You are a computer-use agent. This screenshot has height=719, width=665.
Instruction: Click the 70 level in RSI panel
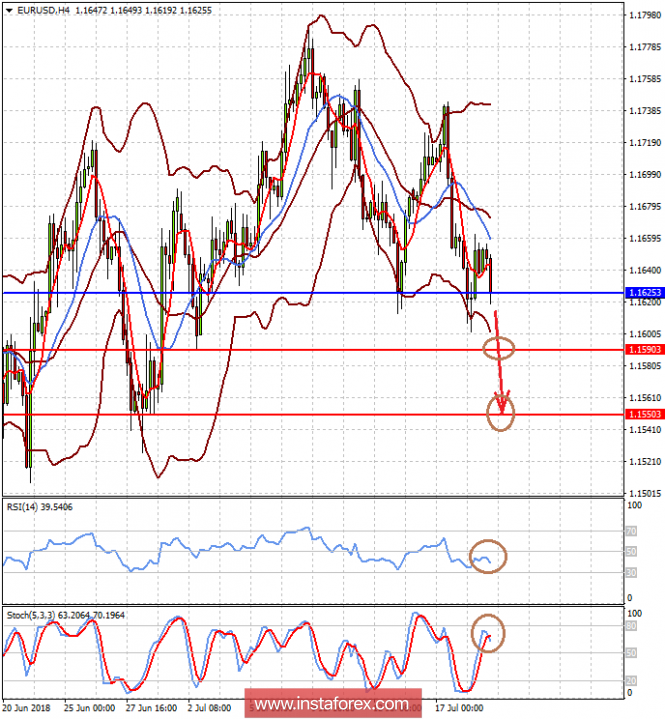point(632,531)
